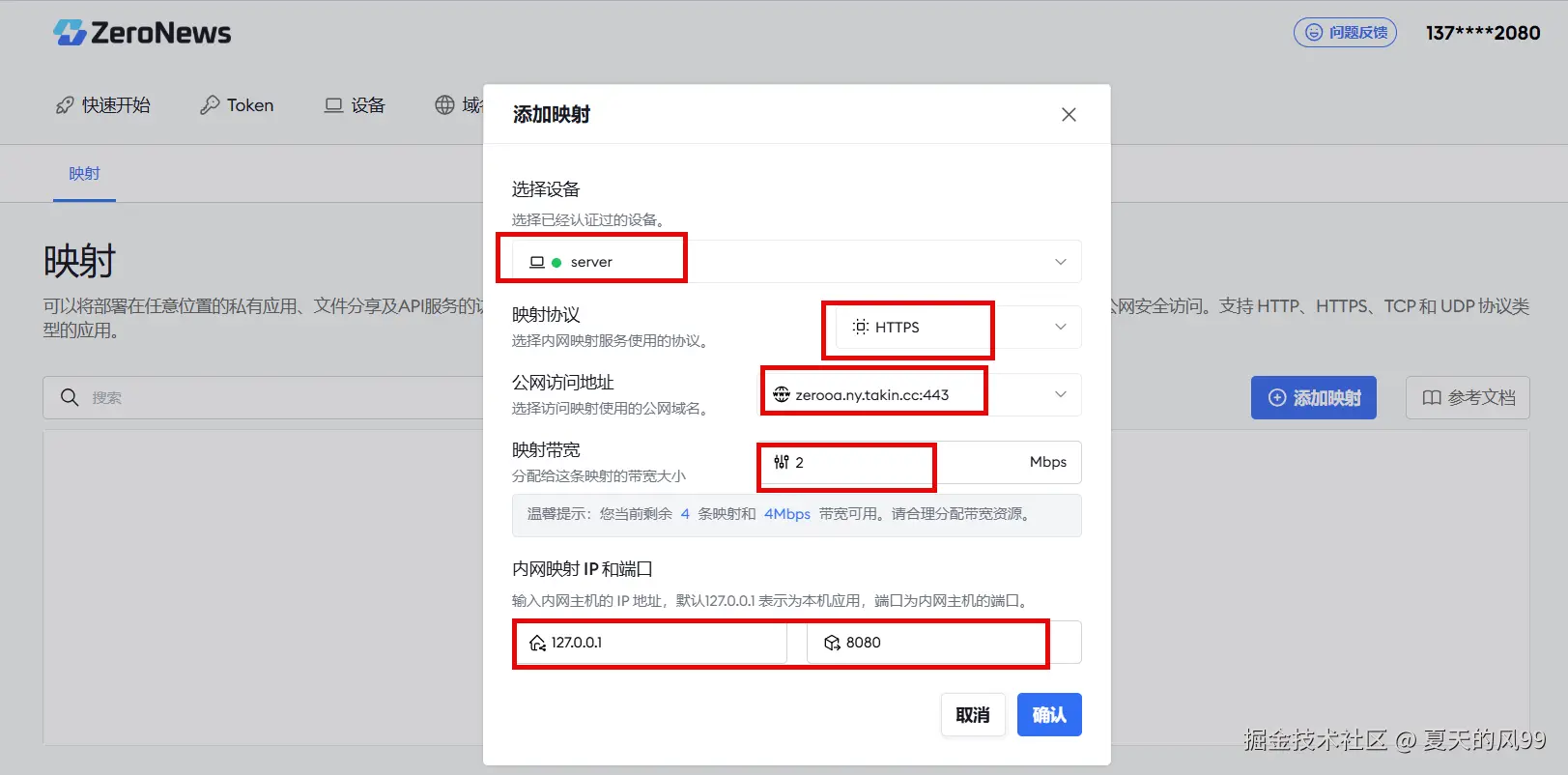Edit the 映射带宽 value field
Viewport: 1568px width, 775px height.
coord(920,462)
